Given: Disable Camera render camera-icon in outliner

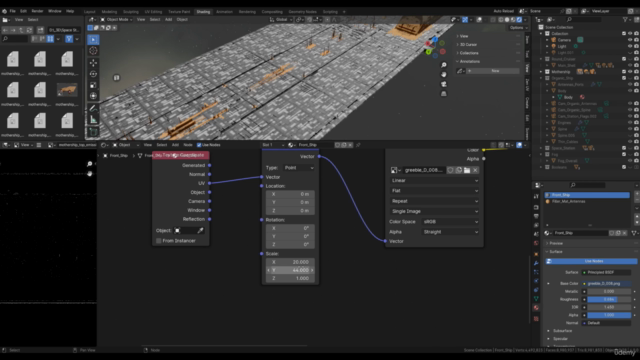Looking at the screenshot, I should [636, 40].
